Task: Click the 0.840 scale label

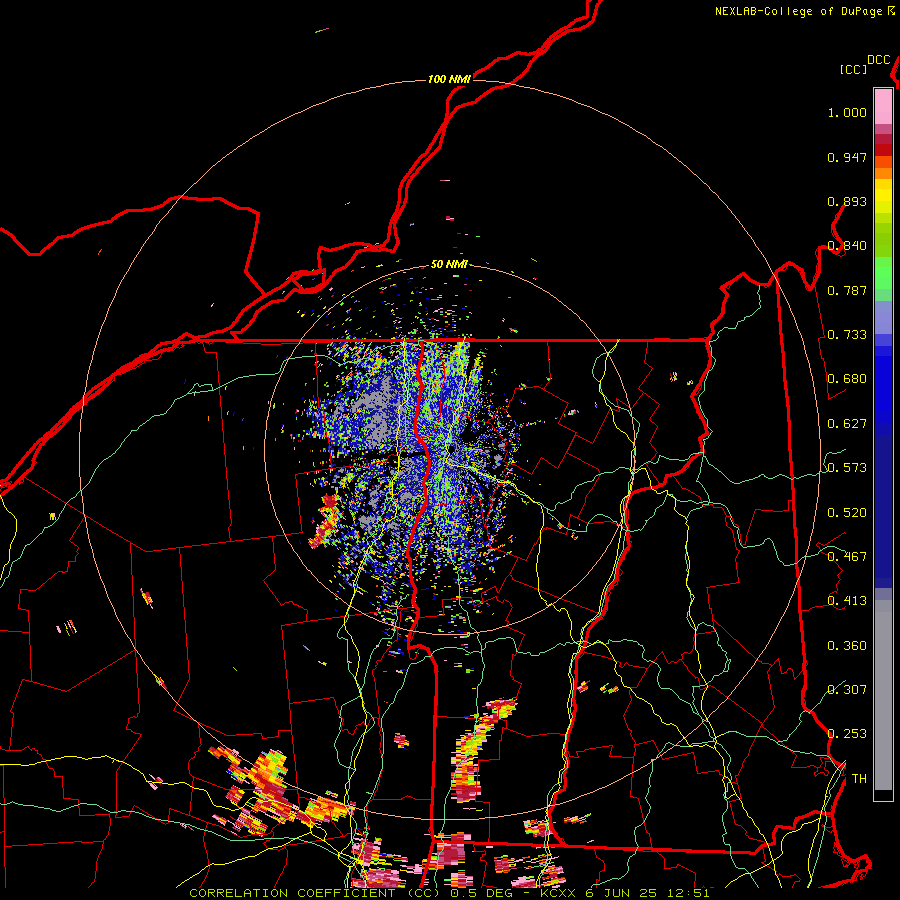Action: point(847,246)
